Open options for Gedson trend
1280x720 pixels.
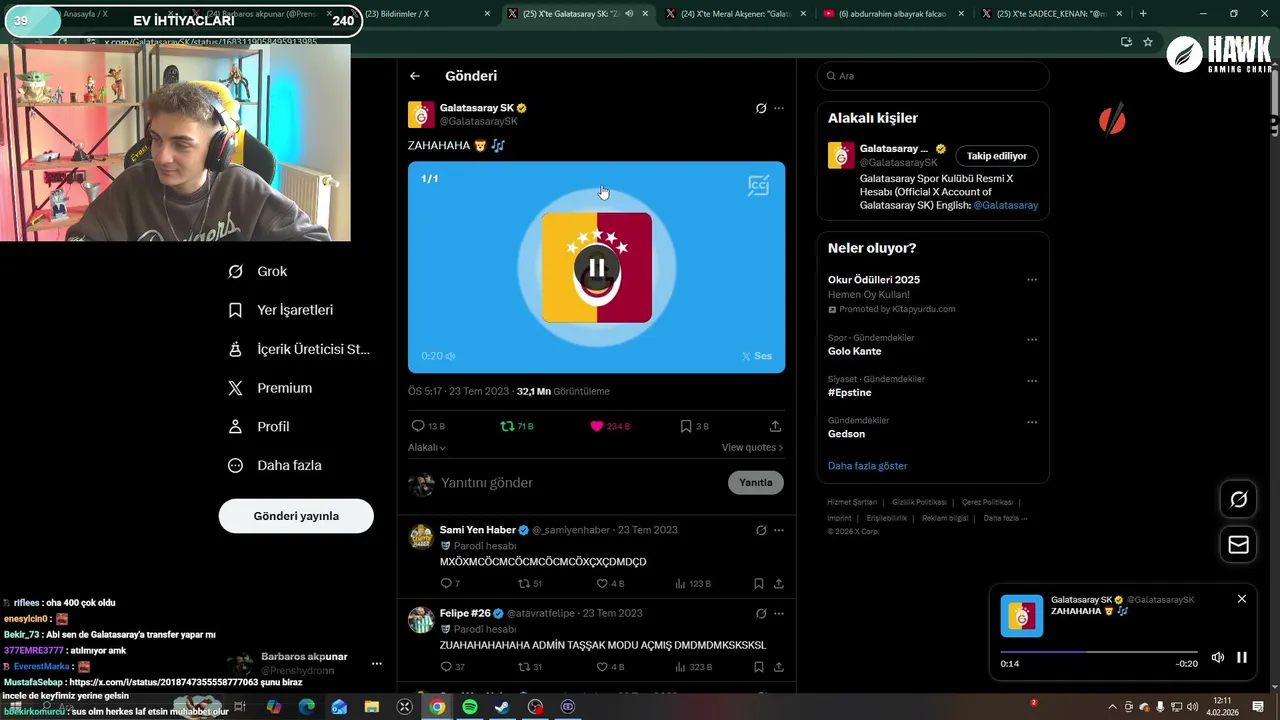pos(1032,422)
